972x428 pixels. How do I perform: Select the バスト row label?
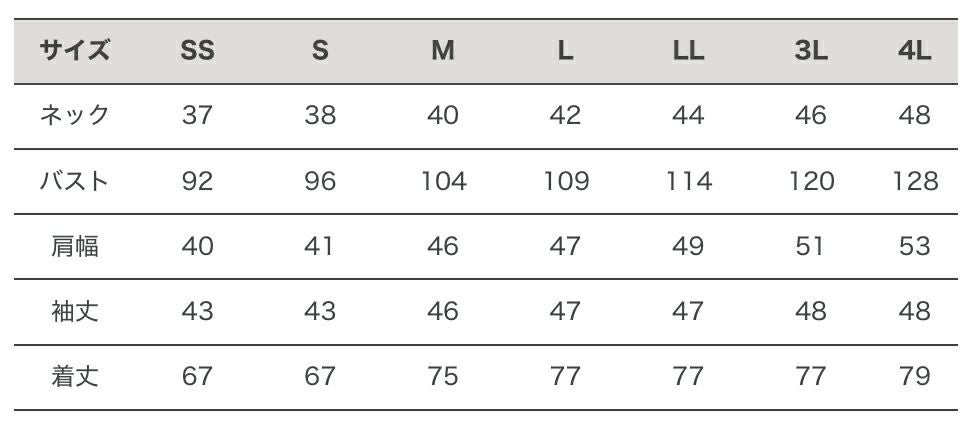pos(75,181)
